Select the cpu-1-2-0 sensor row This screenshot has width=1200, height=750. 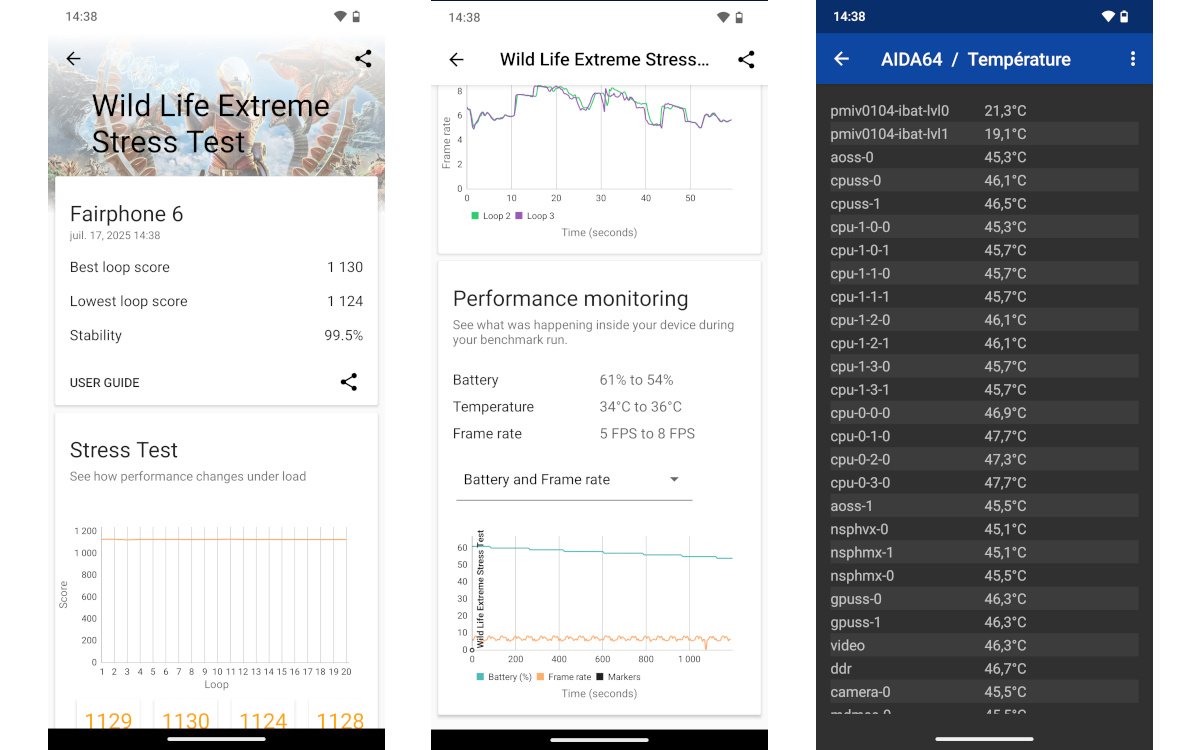[984, 320]
